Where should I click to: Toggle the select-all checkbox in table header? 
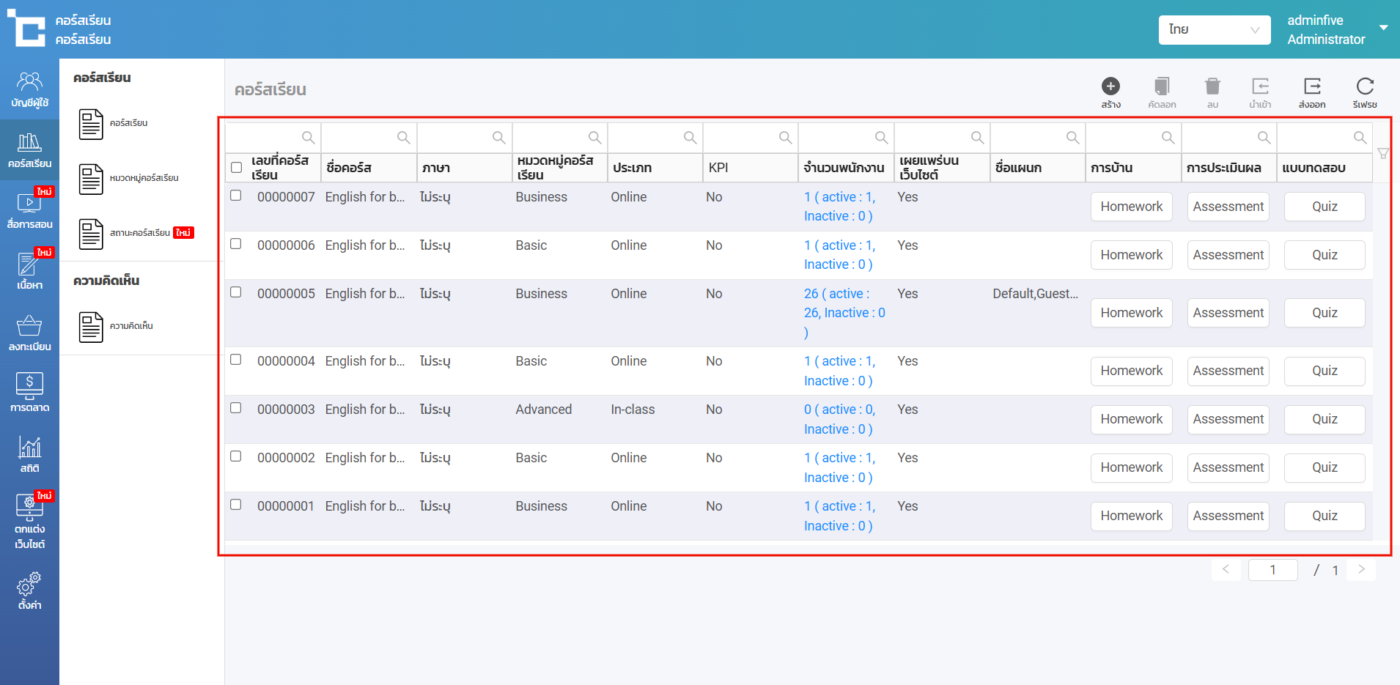click(x=236, y=167)
